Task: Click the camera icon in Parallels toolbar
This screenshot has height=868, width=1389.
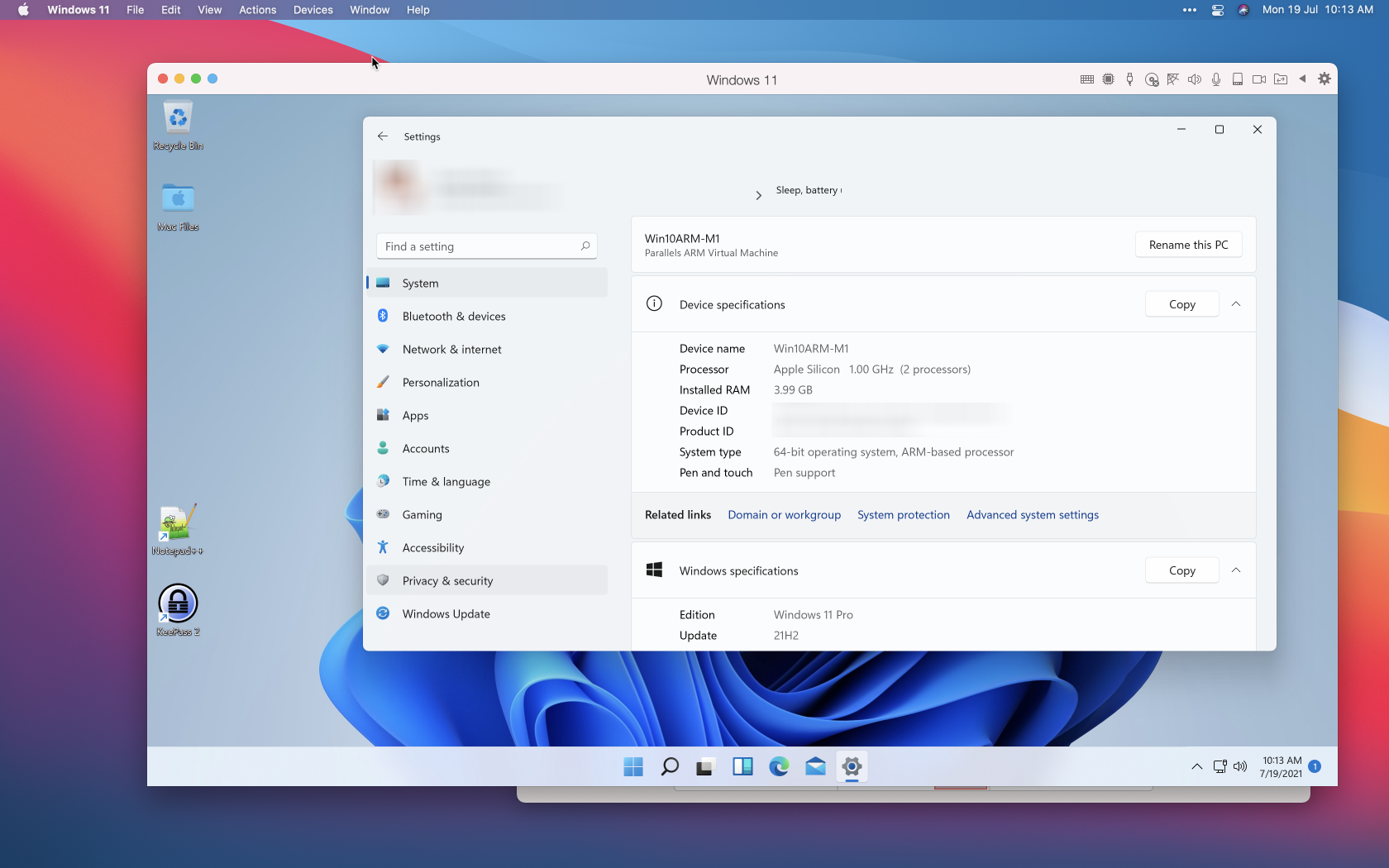Action: (x=1259, y=79)
